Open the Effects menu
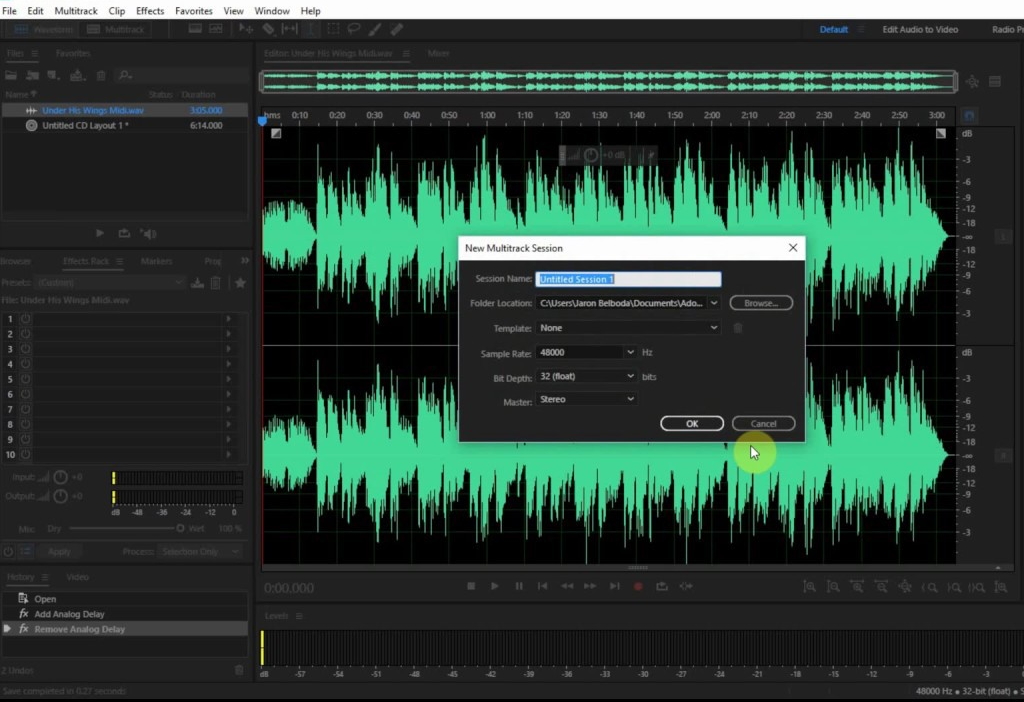Image resolution: width=1024 pixels, height=702 pixels. (x=149, y=10)
